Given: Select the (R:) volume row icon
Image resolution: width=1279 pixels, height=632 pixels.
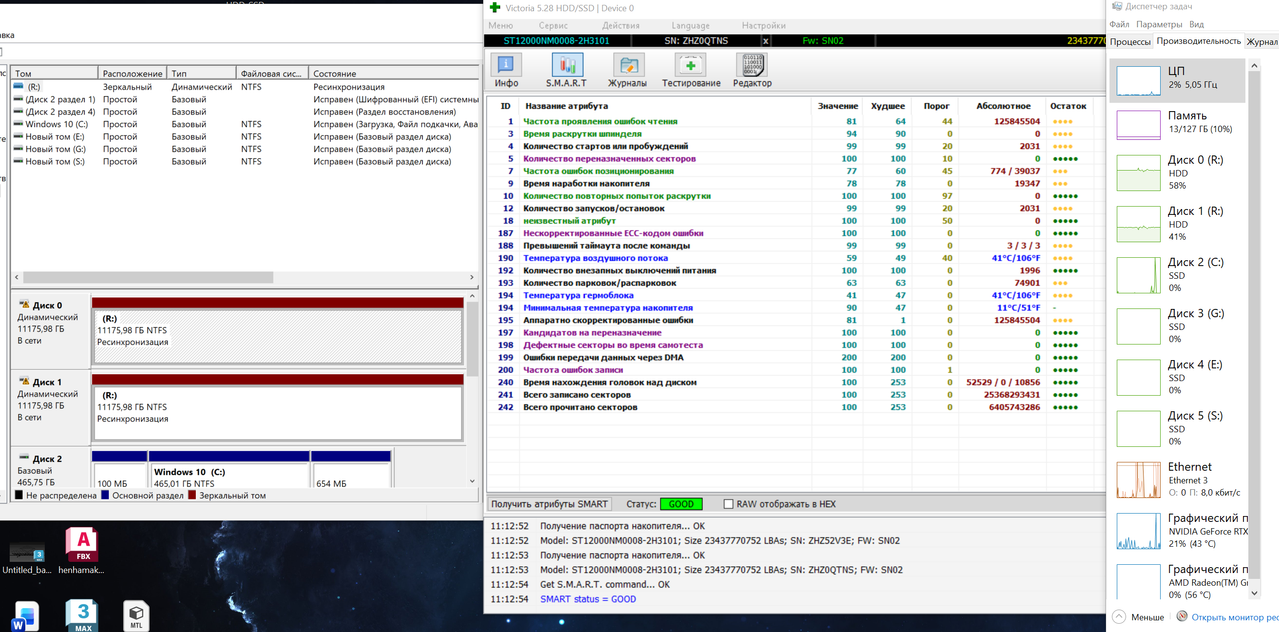Looking at the screenshot, I should (x=19, y=87).
